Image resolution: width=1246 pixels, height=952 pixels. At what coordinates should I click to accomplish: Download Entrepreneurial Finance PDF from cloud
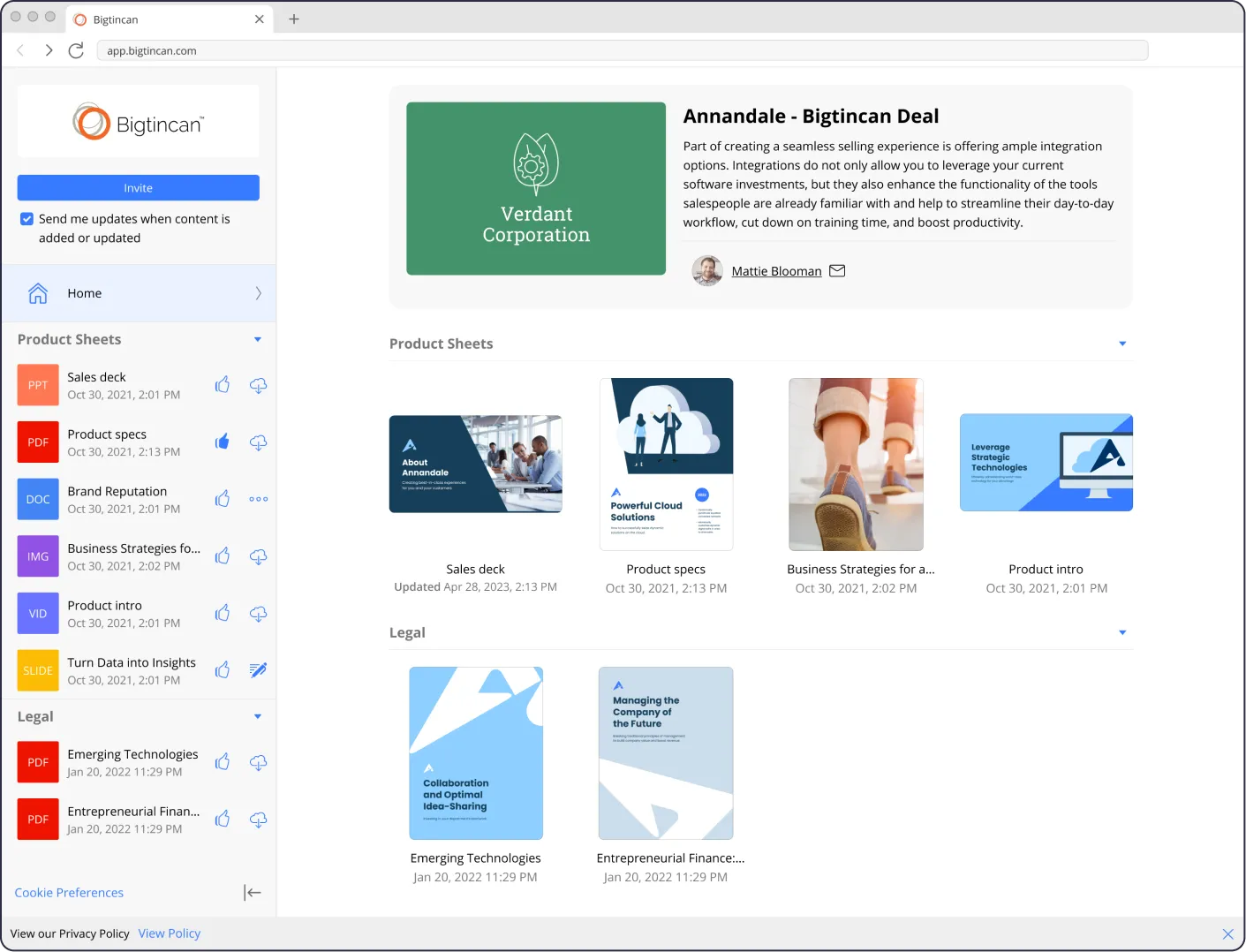(x=258, y=820)
